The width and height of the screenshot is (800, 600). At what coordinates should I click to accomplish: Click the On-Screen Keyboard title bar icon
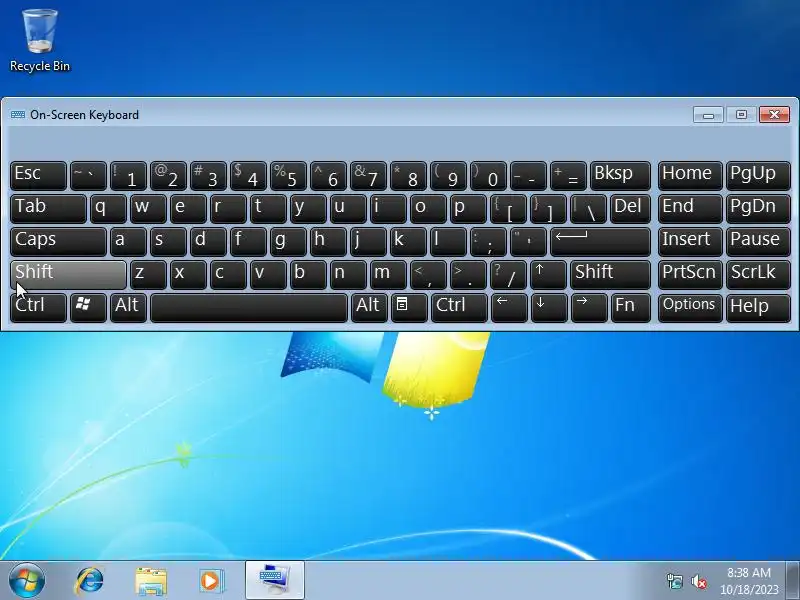(x=18, y=114)
